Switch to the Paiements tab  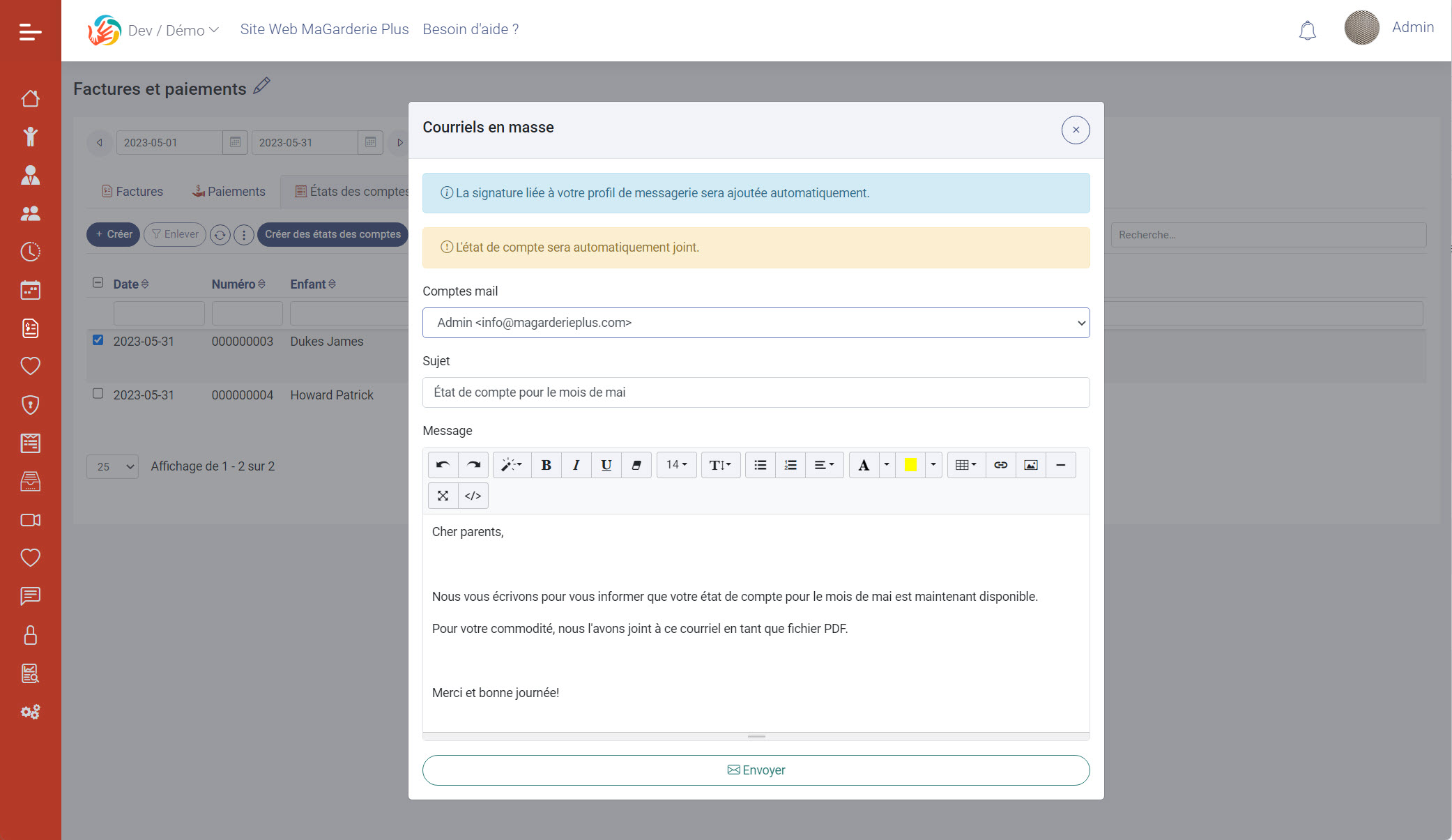point(229,192)
